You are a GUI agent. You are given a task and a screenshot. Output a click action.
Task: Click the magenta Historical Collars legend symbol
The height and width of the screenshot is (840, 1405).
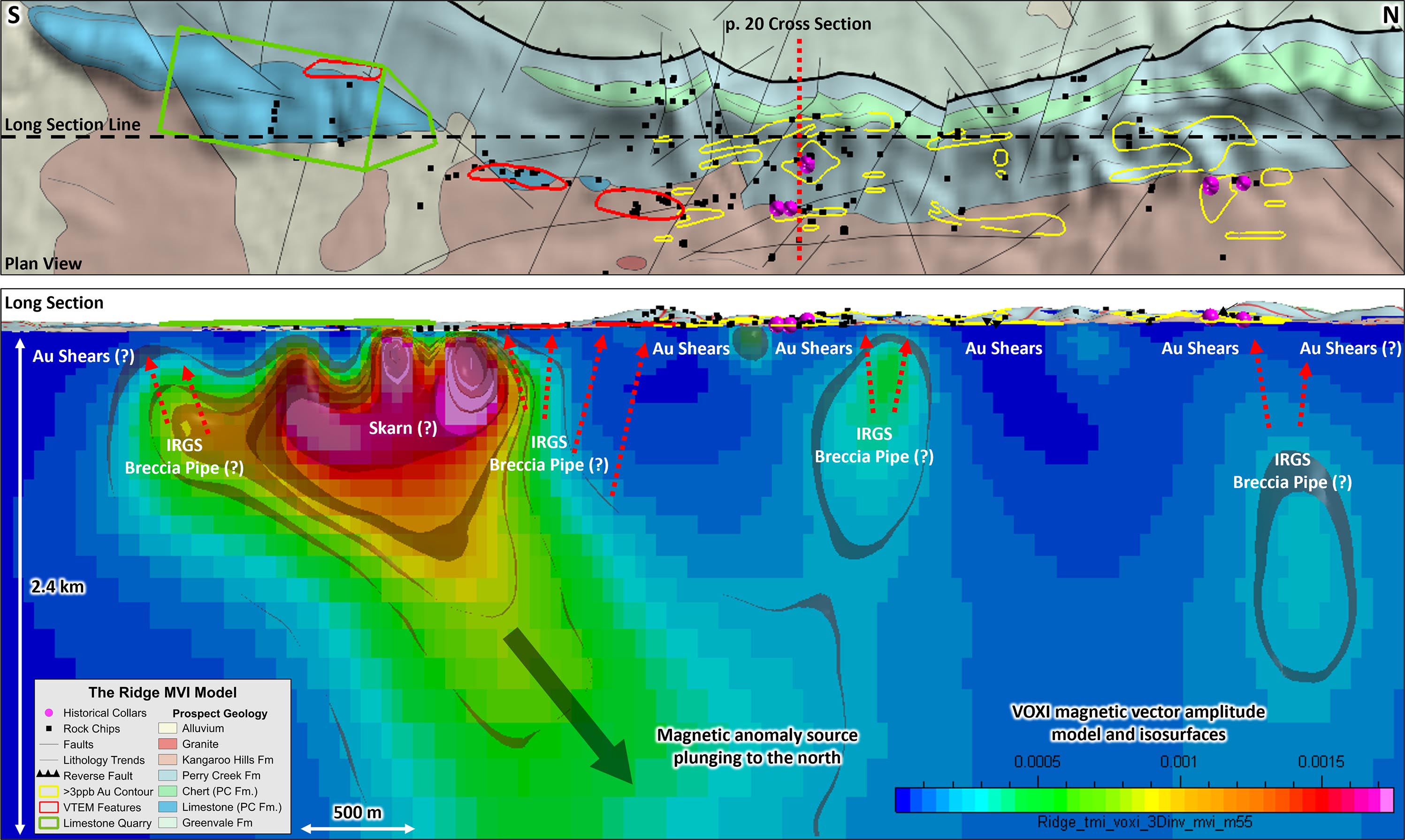pyautogui.click(x=49, y=713)
